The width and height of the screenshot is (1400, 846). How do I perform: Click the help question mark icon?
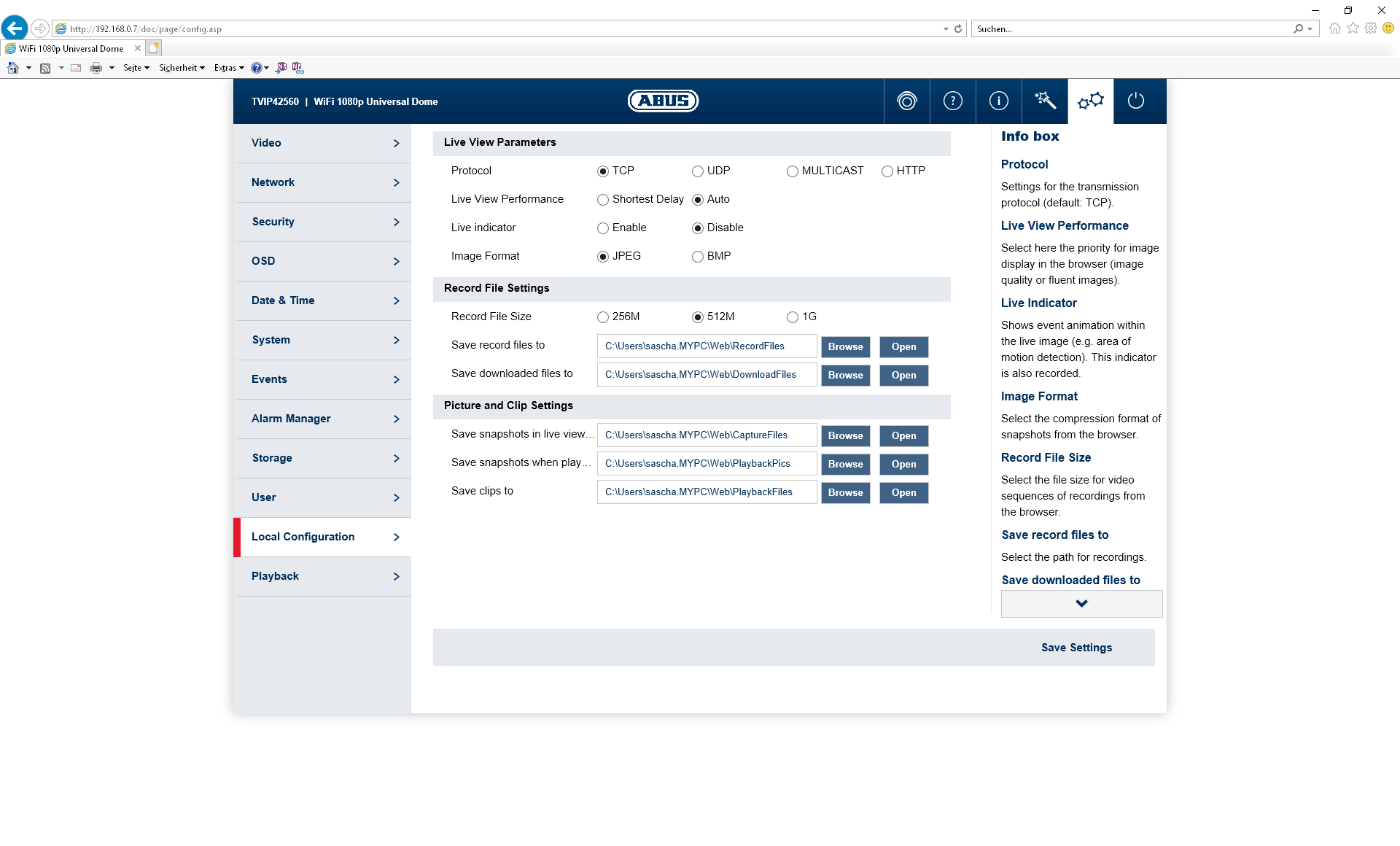tap(952, 101)
